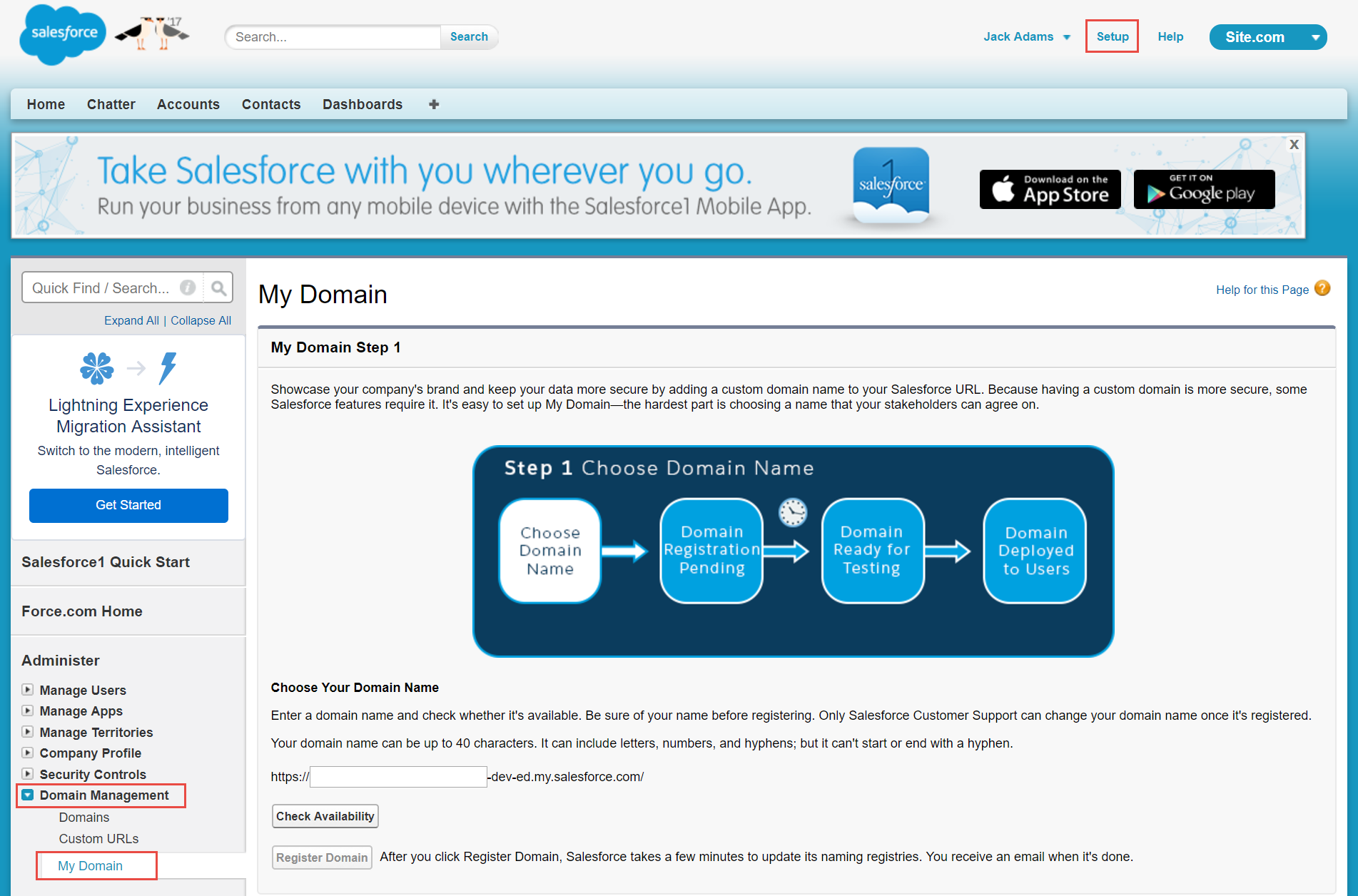This screenshot has width=1358, height=896.
Task: Open the Site.com app menu dropdown
Action: [1314, 37]
